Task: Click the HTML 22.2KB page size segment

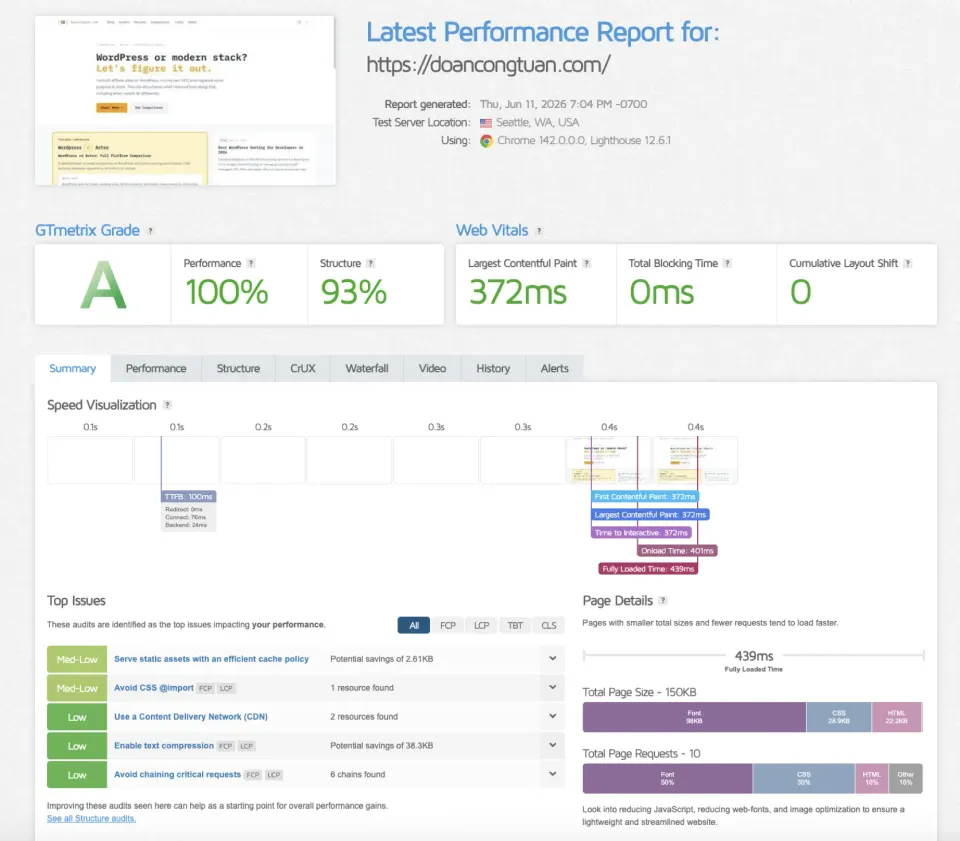Action: coord(896,717)
